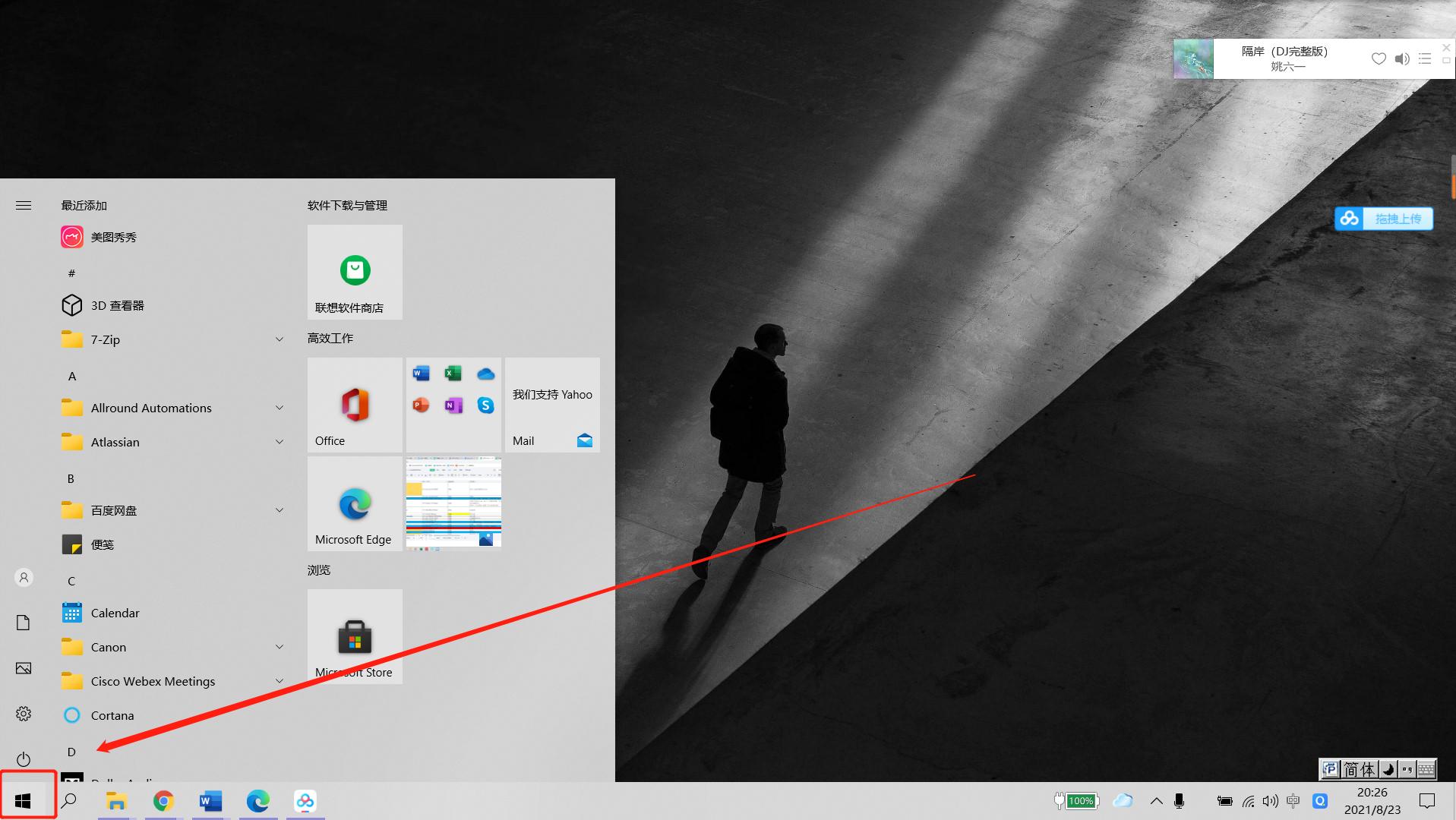Open 3D 查看器 app

coord(172,305)
